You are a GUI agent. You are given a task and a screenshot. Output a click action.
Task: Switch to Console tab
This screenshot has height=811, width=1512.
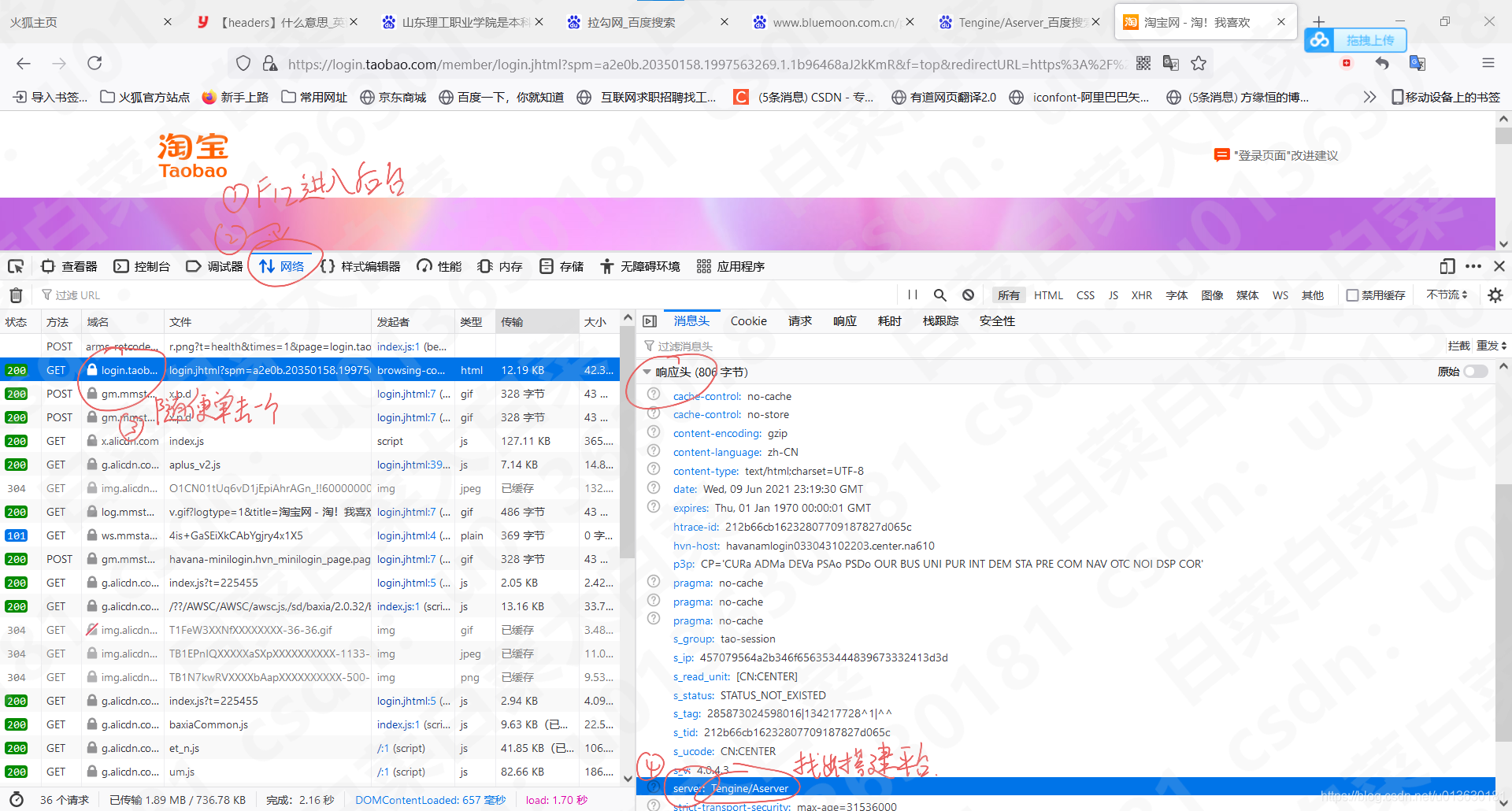(x=142, y=266)
